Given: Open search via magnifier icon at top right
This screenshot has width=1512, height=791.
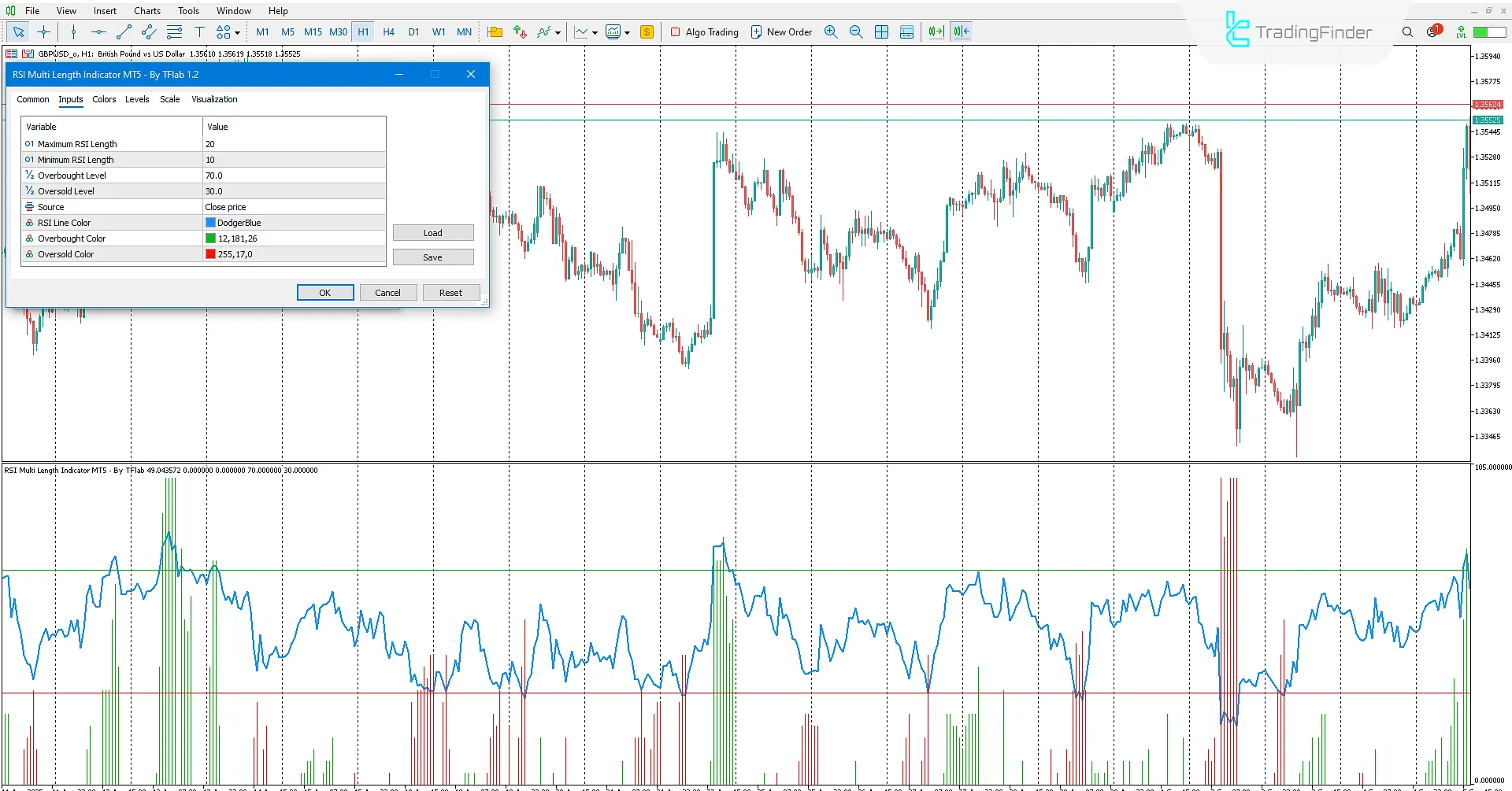Looking at the screenshot, I should 1407,32.
